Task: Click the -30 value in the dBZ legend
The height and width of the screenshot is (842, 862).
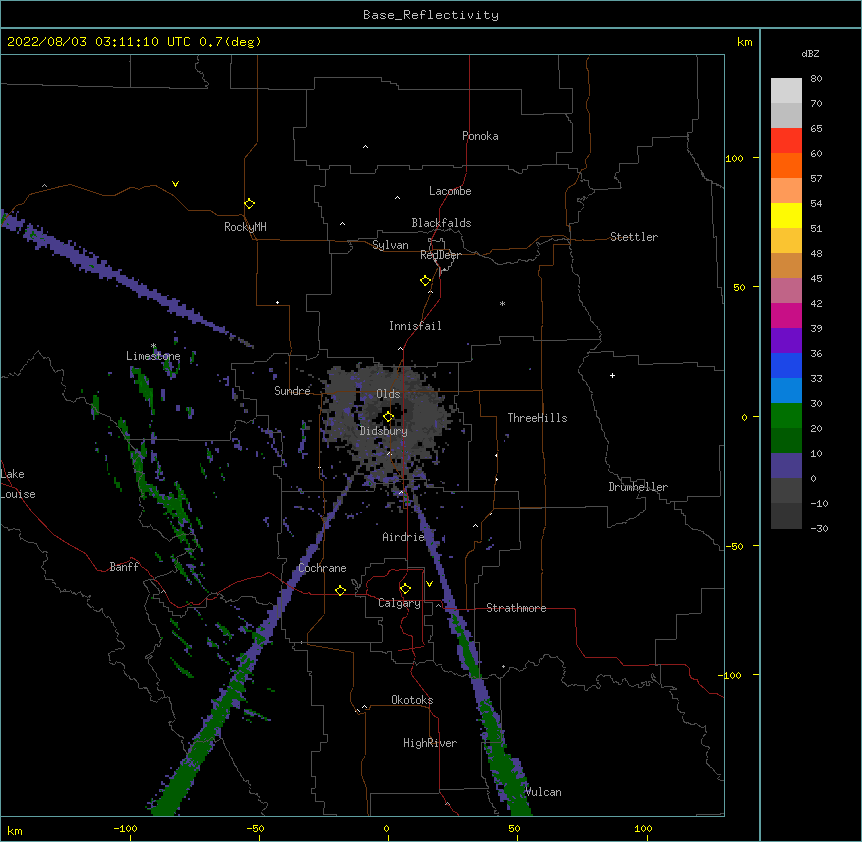Action: pos(819,529)
